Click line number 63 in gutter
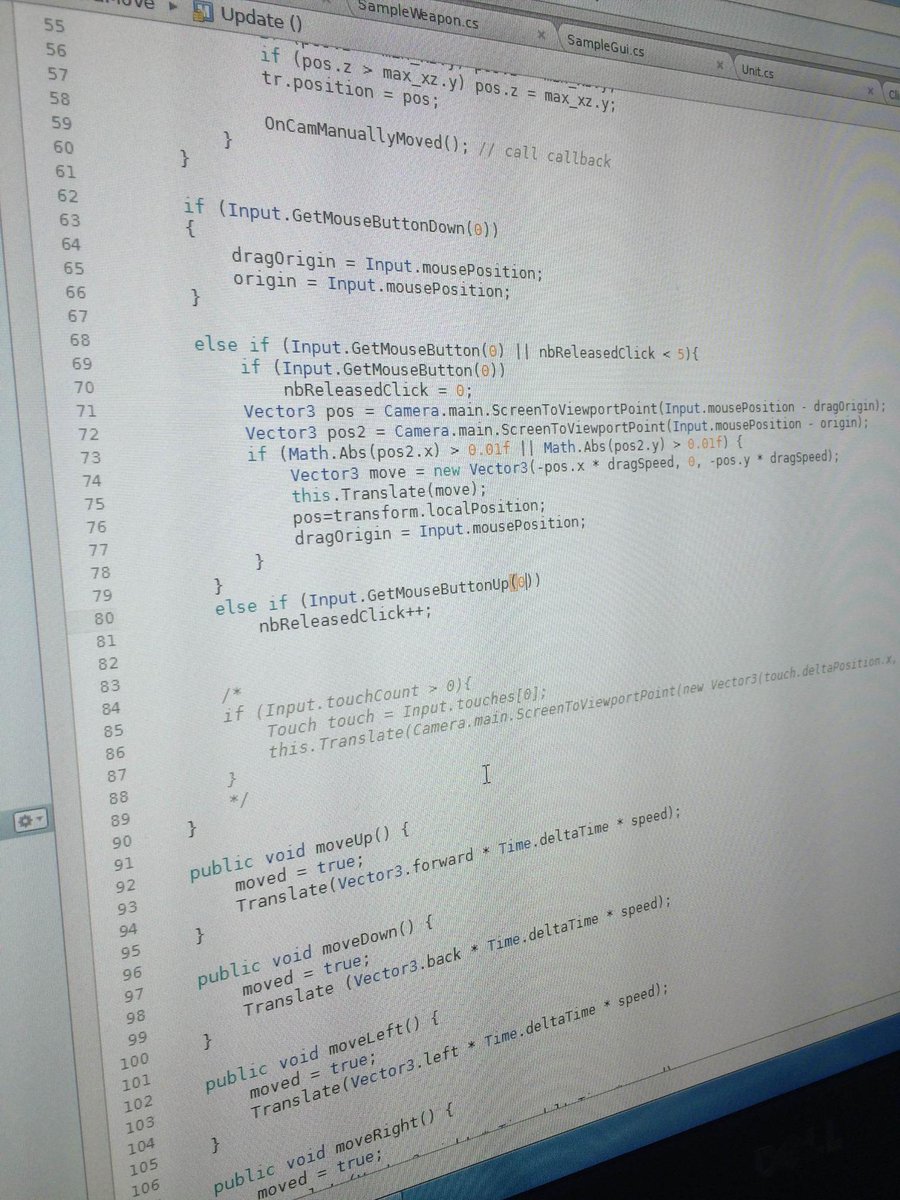900x1200 pixels. point(70,221)
